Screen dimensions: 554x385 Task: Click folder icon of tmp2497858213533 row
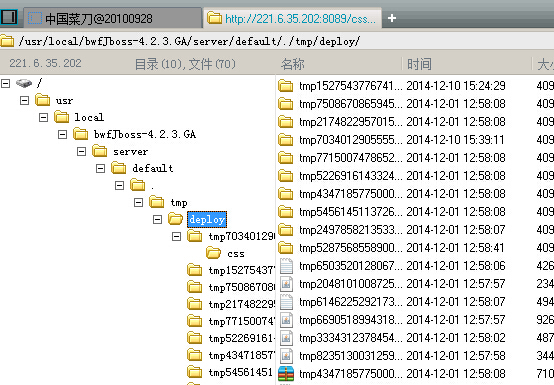pyautogui.click(x=285, y=230)
